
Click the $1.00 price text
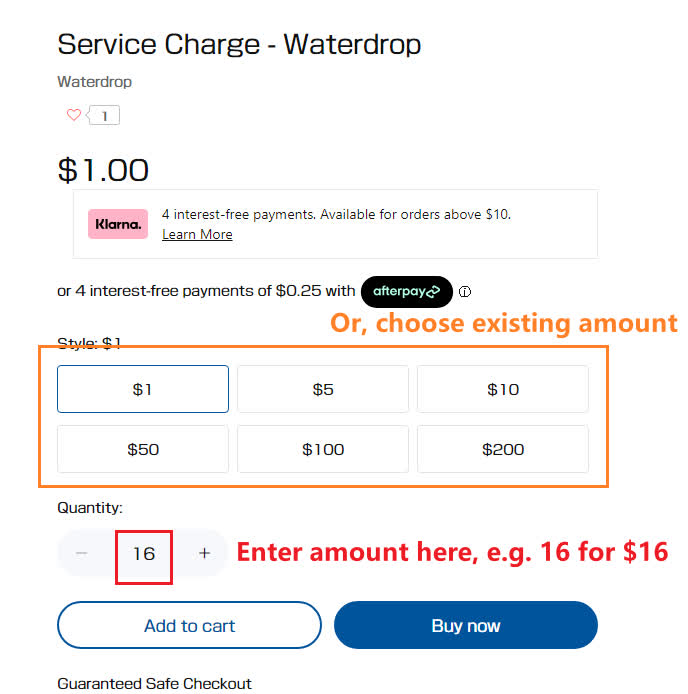tap(103, 169)
